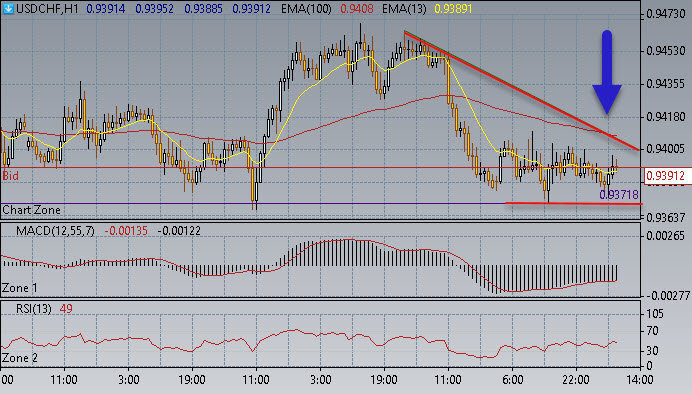Click the EMA(100) indicator label

[x=306, y=8]
